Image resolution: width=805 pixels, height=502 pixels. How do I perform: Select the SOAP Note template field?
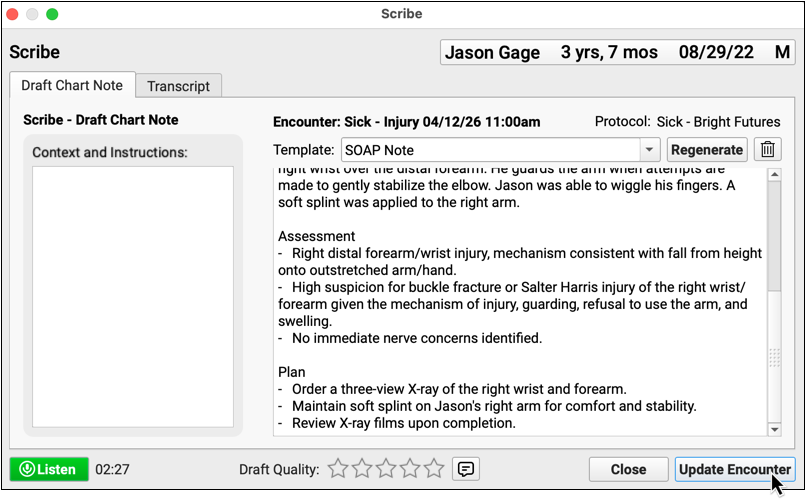tap(490, 150)
